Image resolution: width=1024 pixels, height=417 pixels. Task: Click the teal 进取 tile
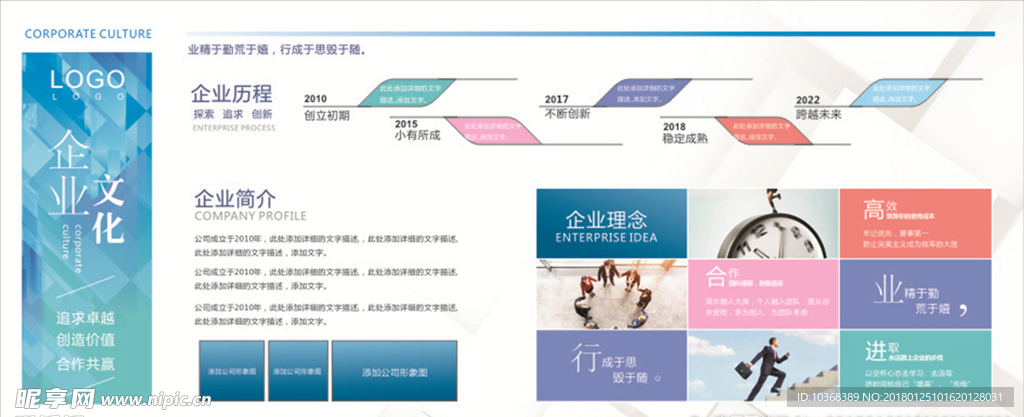click(x=914, y=367)
